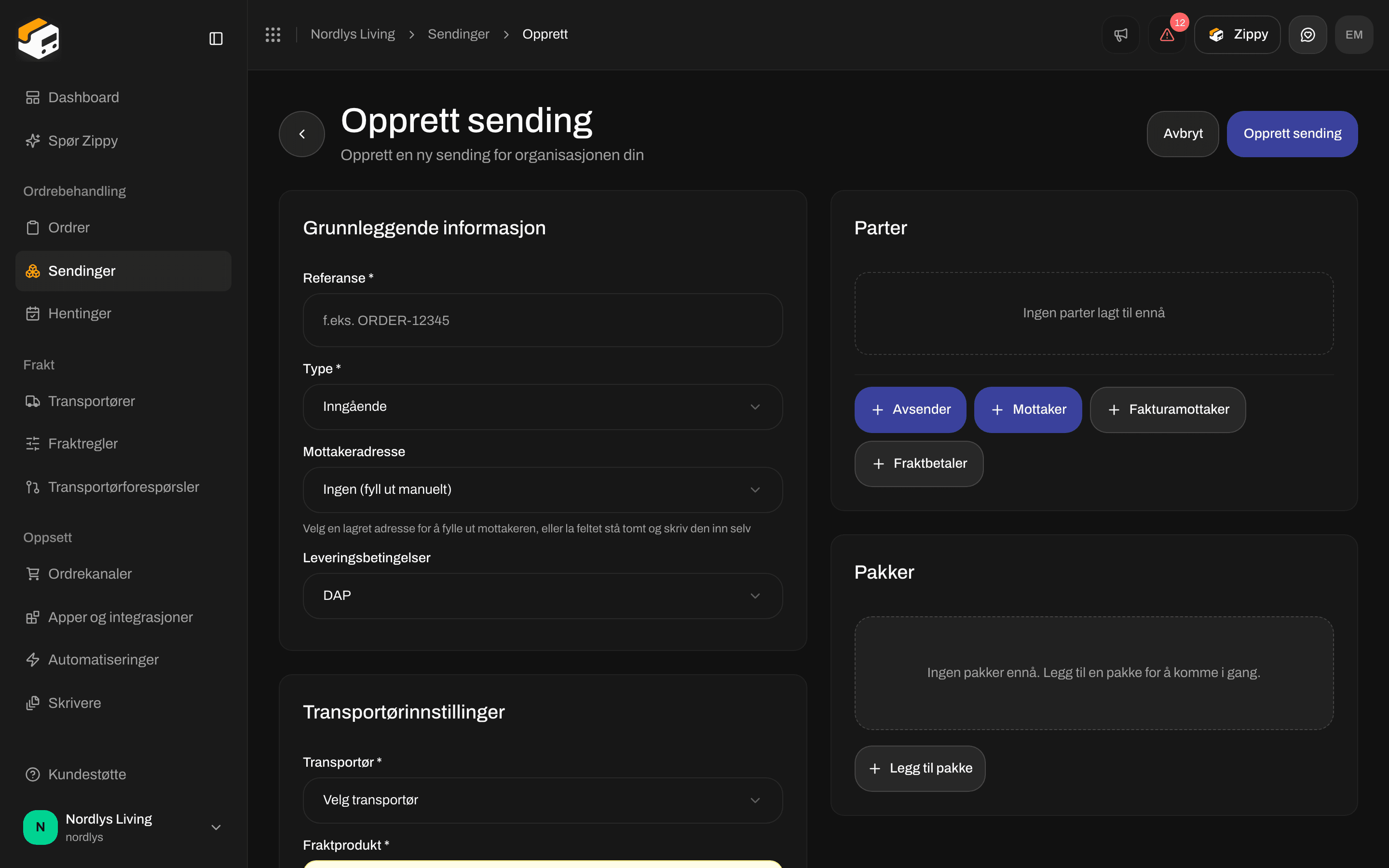This screenshot has width=1389, height=868.
Task: Open Transportører in the sidebar
Action: pos(123,401)
